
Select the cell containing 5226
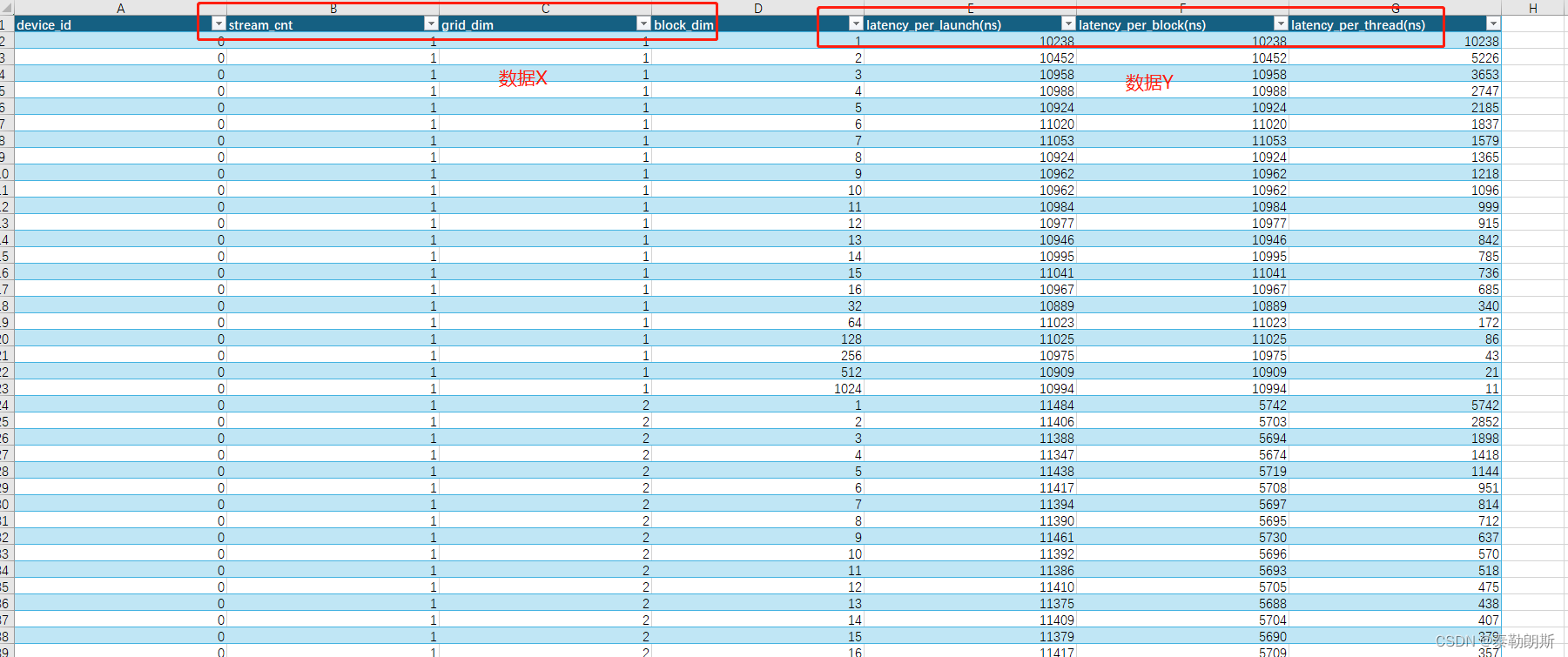click(x=1395, y=57)
